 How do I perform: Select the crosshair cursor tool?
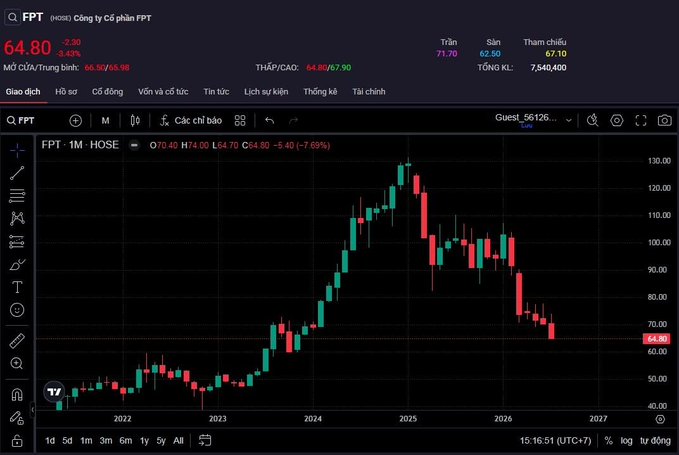17,150
